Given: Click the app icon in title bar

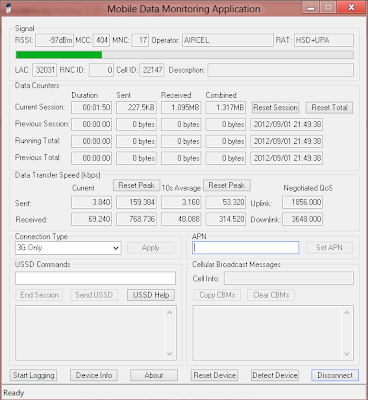Looking at the screenshot, I should [x=8, y=8].
